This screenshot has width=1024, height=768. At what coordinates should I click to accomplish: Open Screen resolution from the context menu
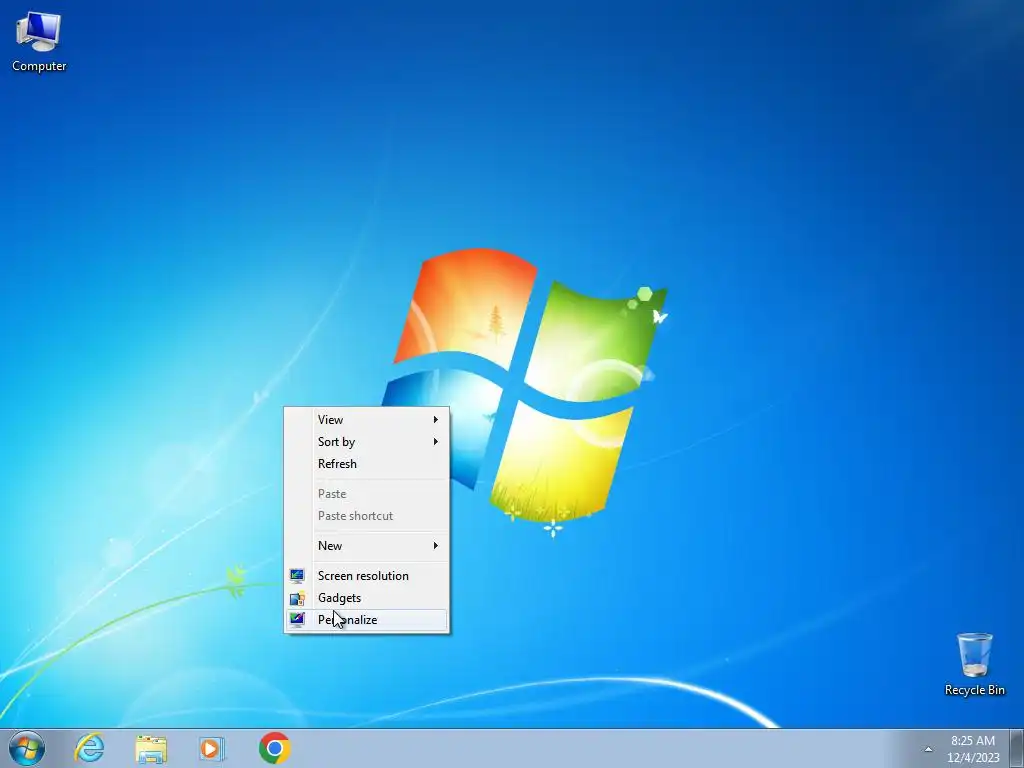[366, 576]
